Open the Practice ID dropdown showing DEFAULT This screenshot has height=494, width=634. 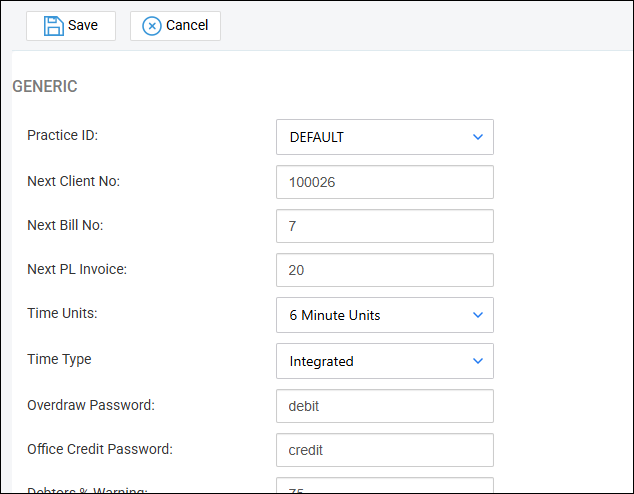coord(384,137)
